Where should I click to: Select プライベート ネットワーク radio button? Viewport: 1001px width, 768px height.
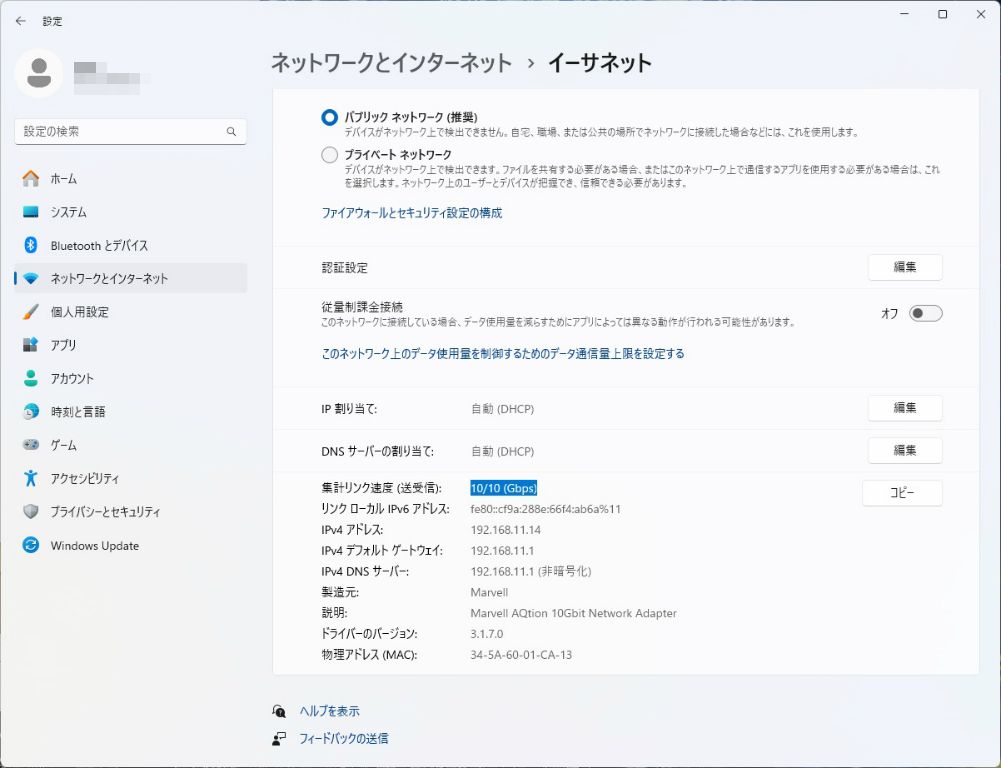pyautogui.click(x=329, y=155)
